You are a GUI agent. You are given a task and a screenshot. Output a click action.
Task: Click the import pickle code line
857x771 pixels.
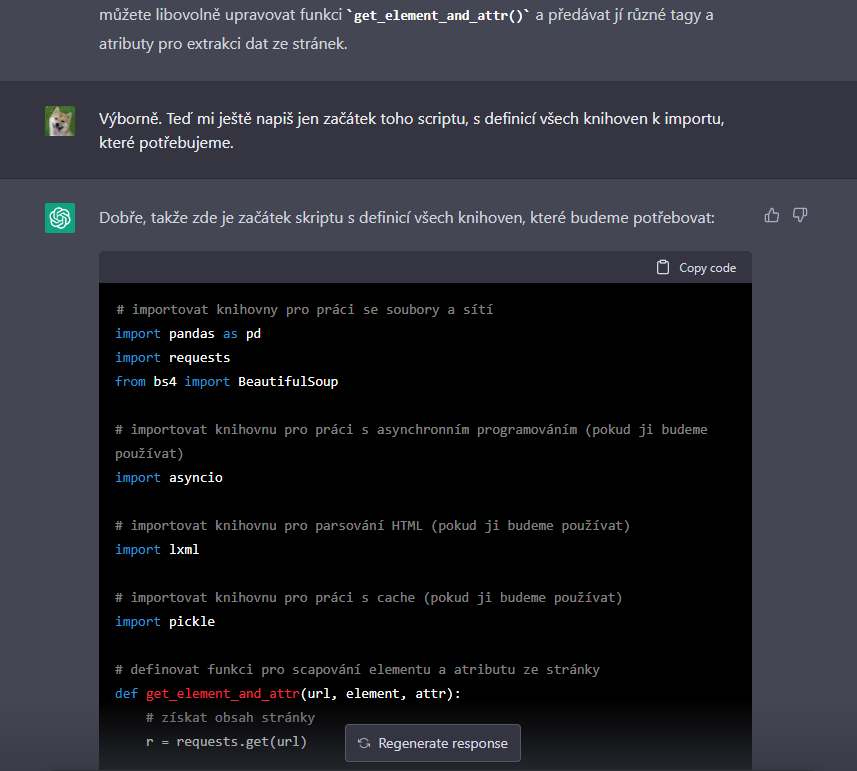pyautogui.click(x=165, y=621)
